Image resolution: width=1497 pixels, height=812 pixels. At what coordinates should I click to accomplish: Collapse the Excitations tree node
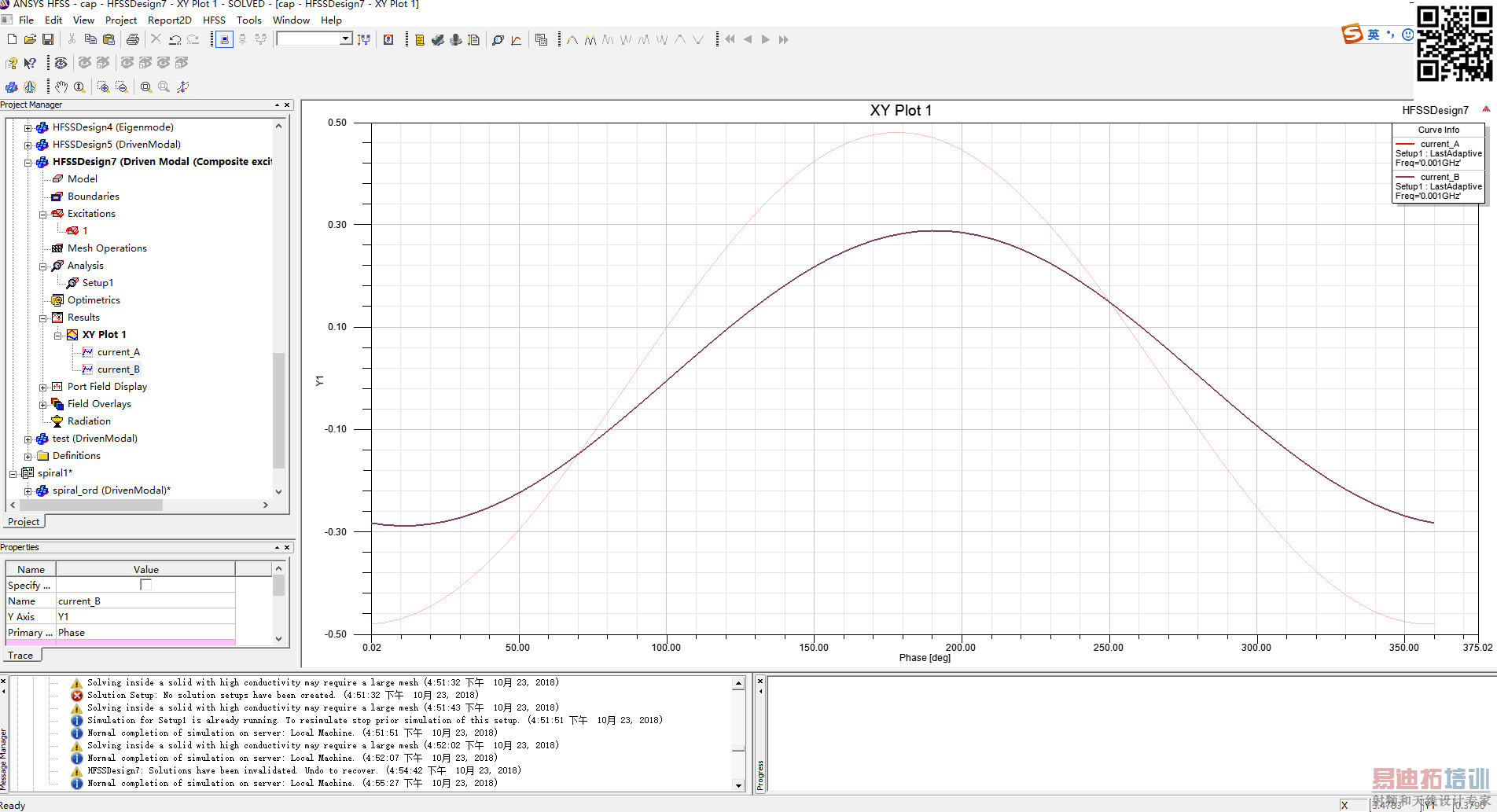point(43,214)
